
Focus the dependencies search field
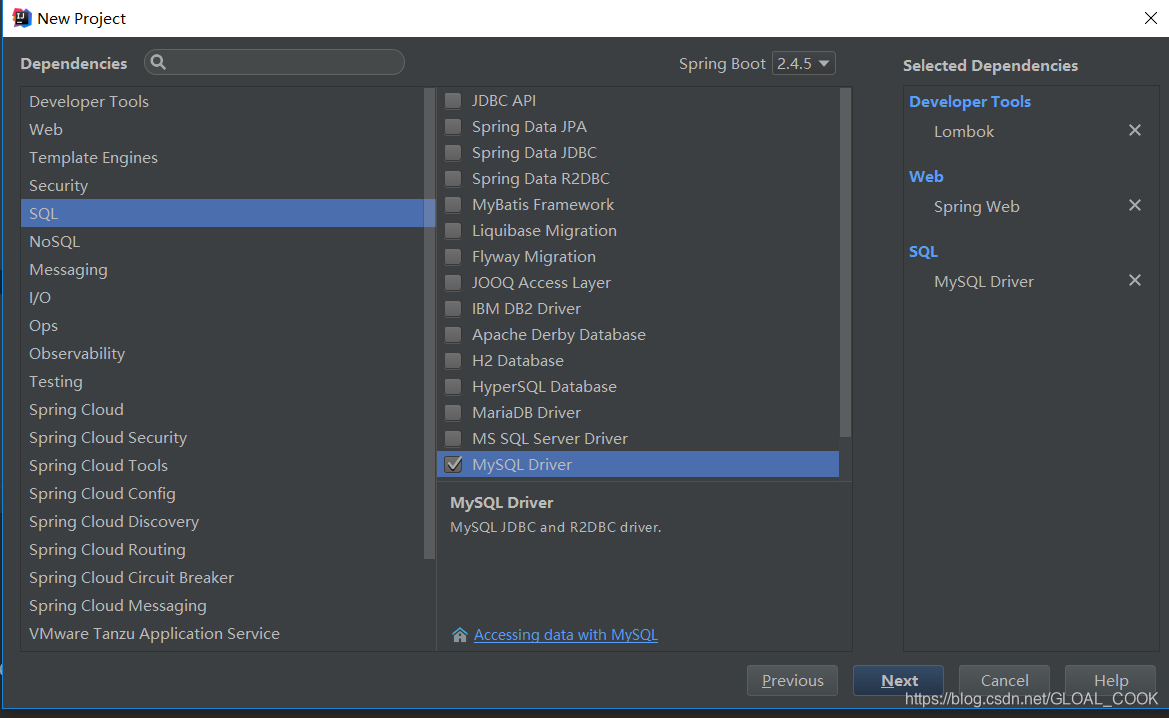tap(274, 63)
